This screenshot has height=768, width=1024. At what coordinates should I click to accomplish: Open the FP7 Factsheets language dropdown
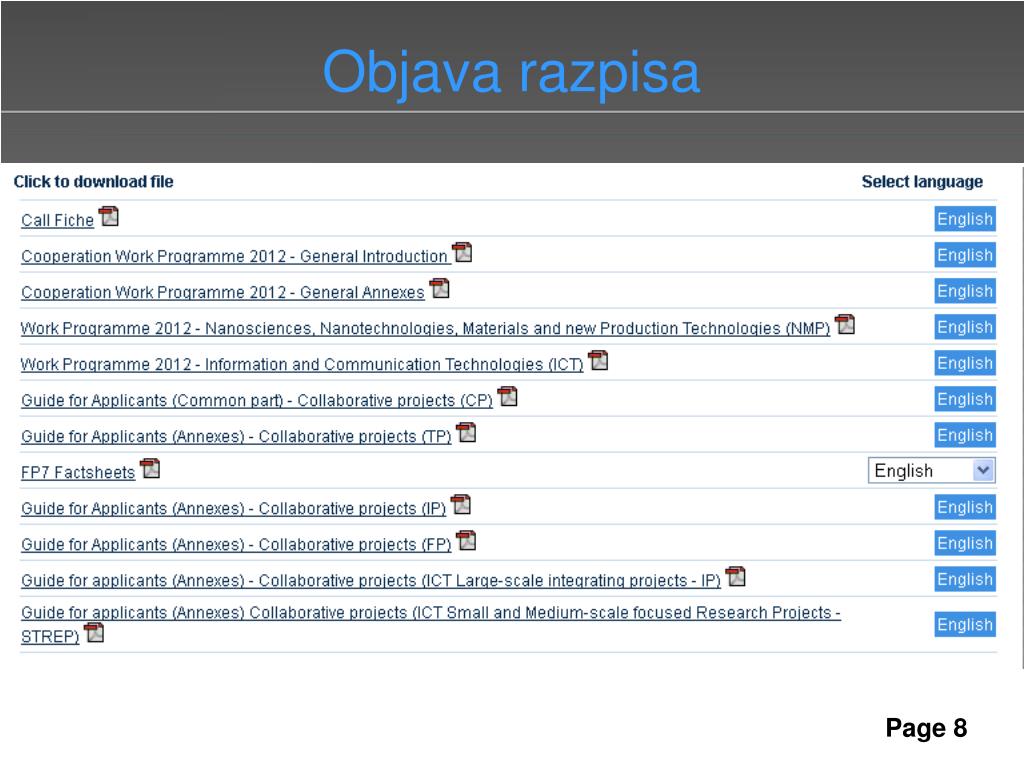click(x=931, y=471)
